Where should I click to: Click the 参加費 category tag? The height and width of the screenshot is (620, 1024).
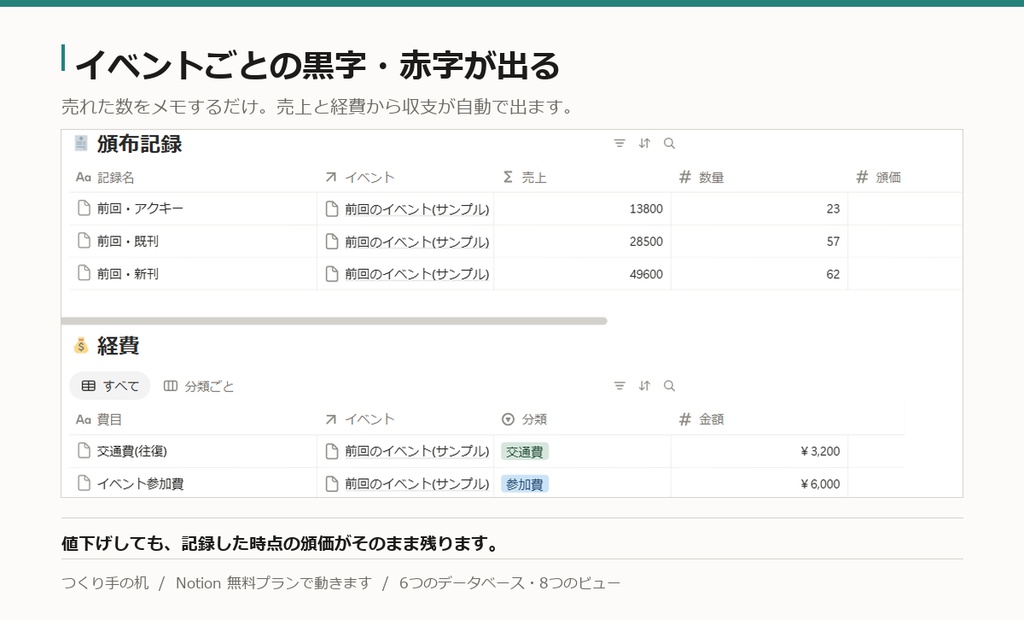(x=524, y=484)
